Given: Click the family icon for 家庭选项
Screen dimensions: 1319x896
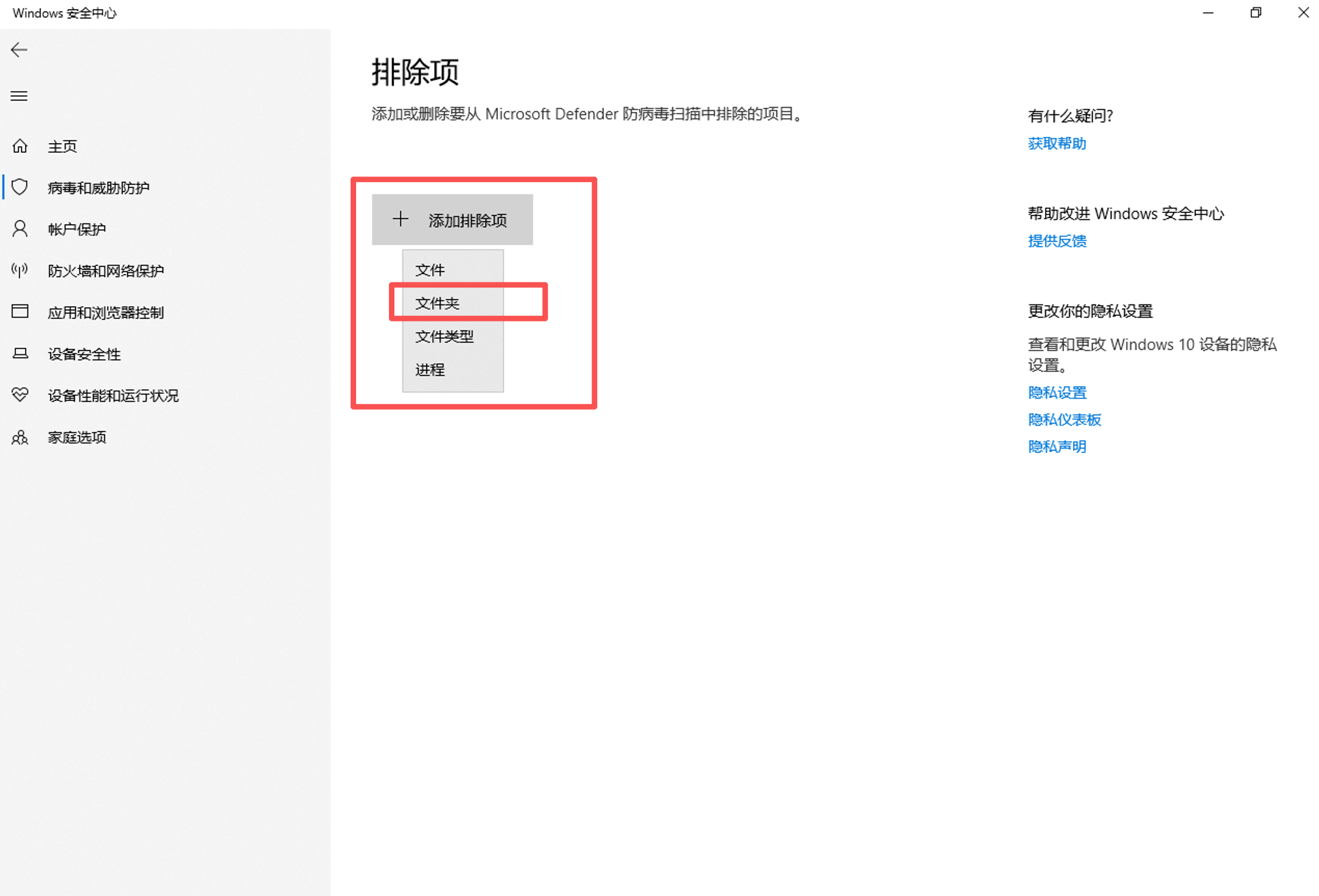Looking at the screenshot, I should tap(20, 437).
